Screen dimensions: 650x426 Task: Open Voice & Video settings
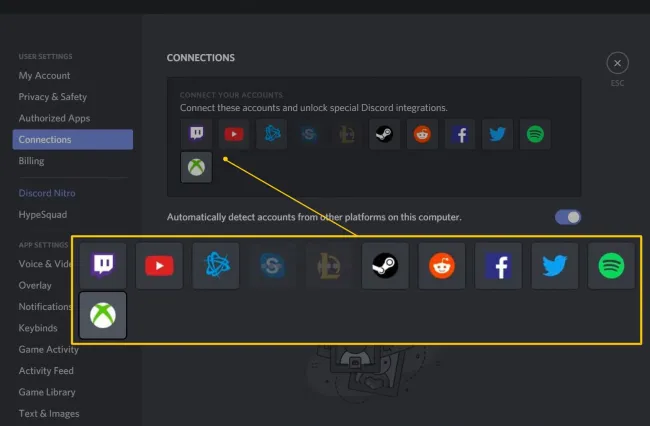click(x=46, y=264)
